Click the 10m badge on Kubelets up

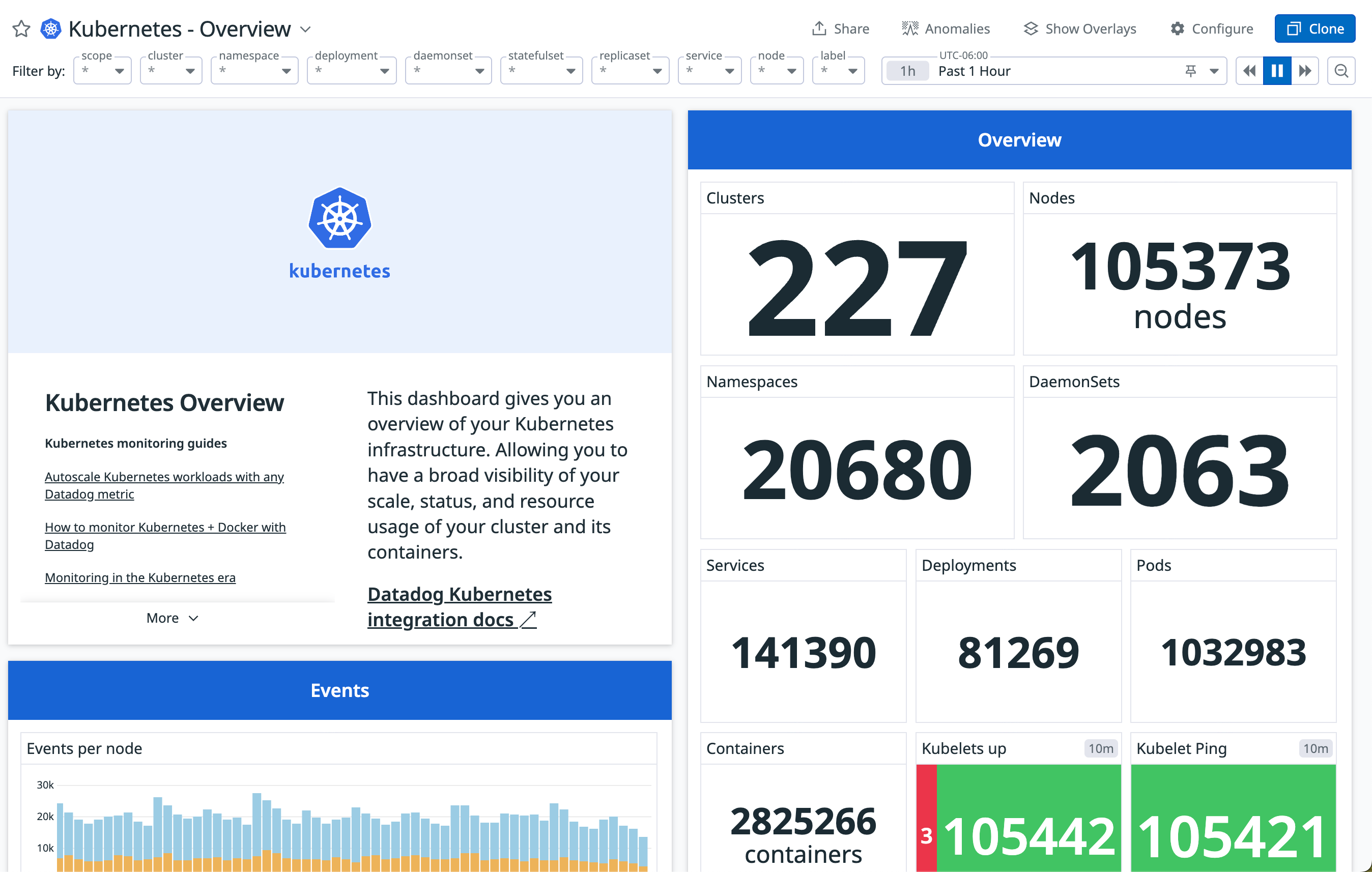click(x=1101, y=748)
